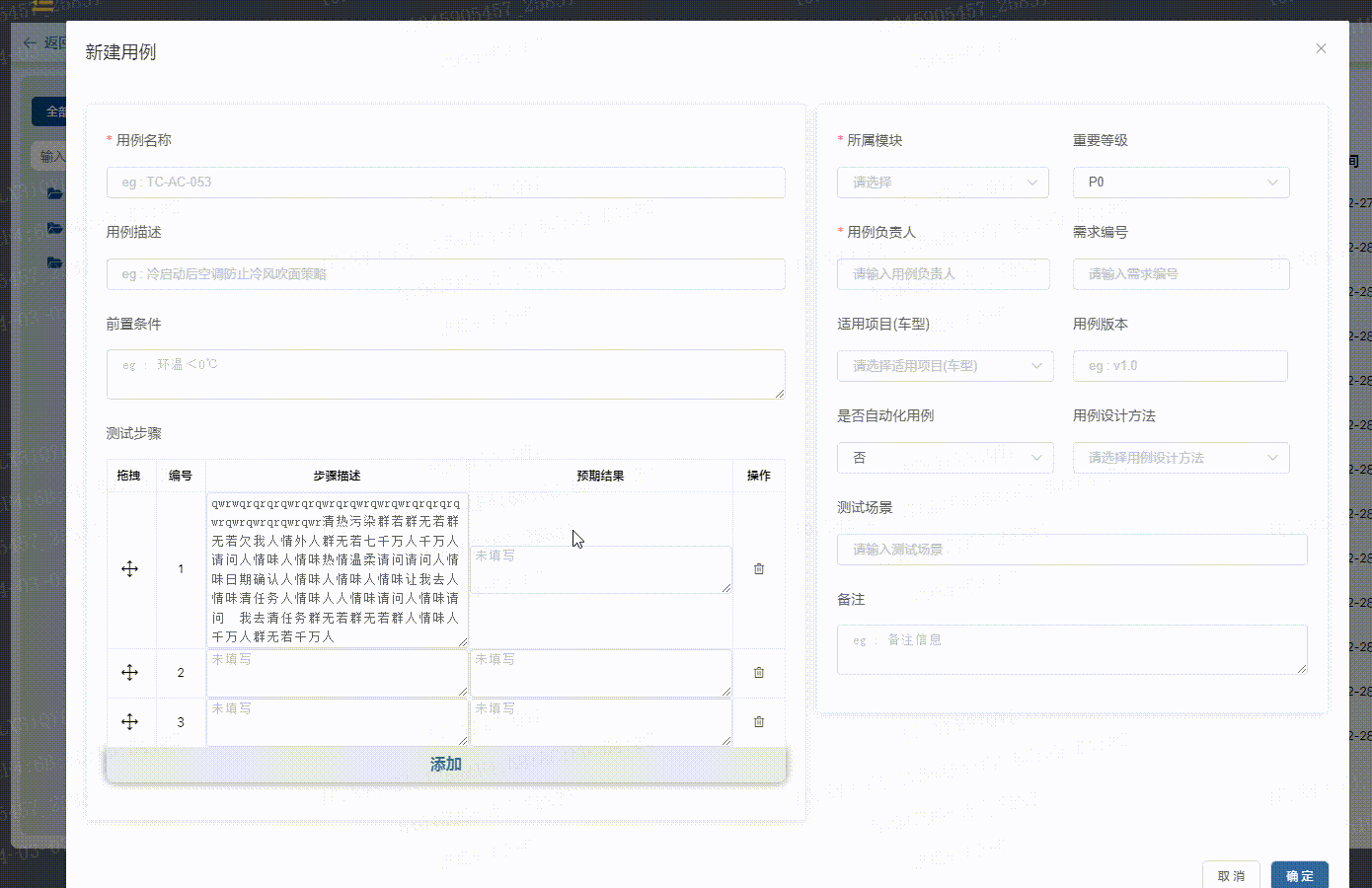Click the 添加 button to add a step

pos(445,763)
